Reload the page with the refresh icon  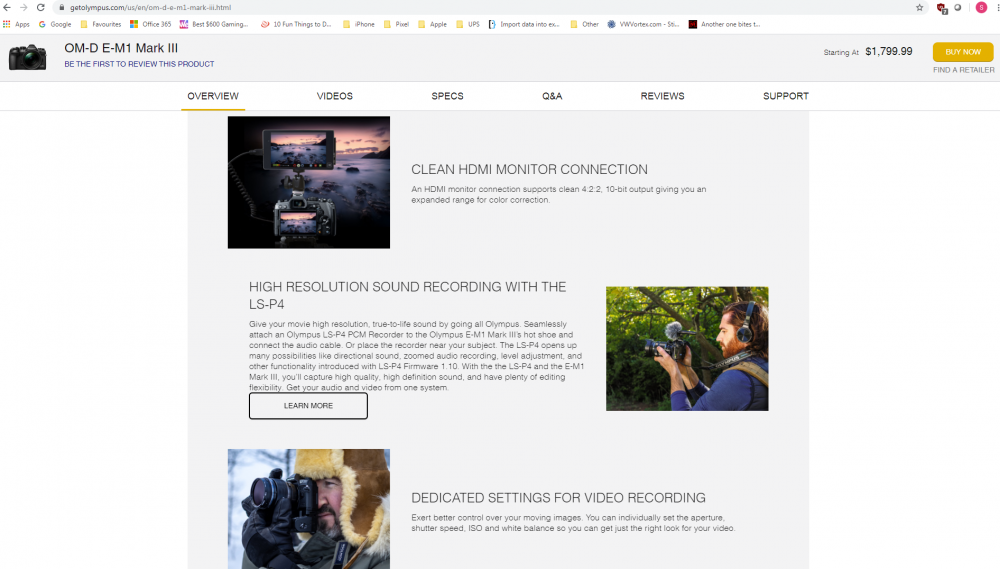[x=40, y=7]
